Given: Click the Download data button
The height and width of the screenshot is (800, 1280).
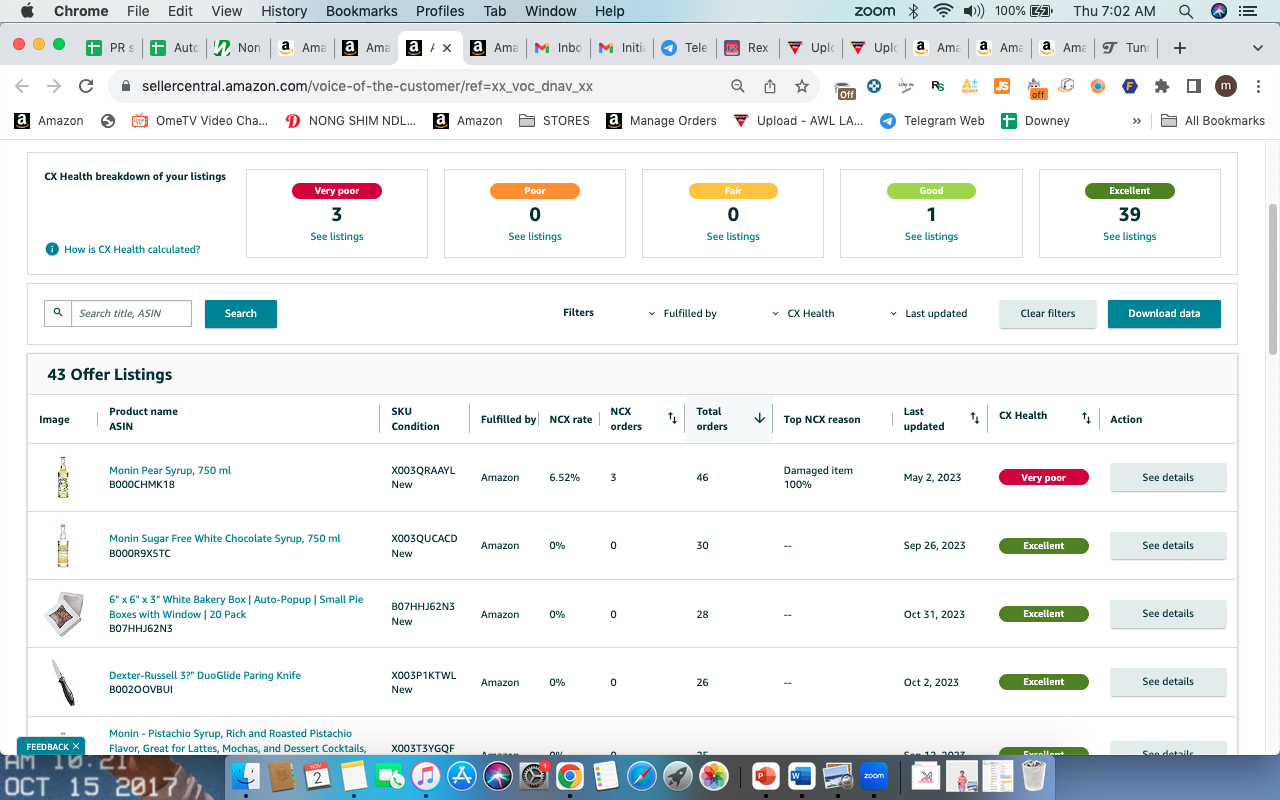Looking at the screenshot, I should (1164, 314).
